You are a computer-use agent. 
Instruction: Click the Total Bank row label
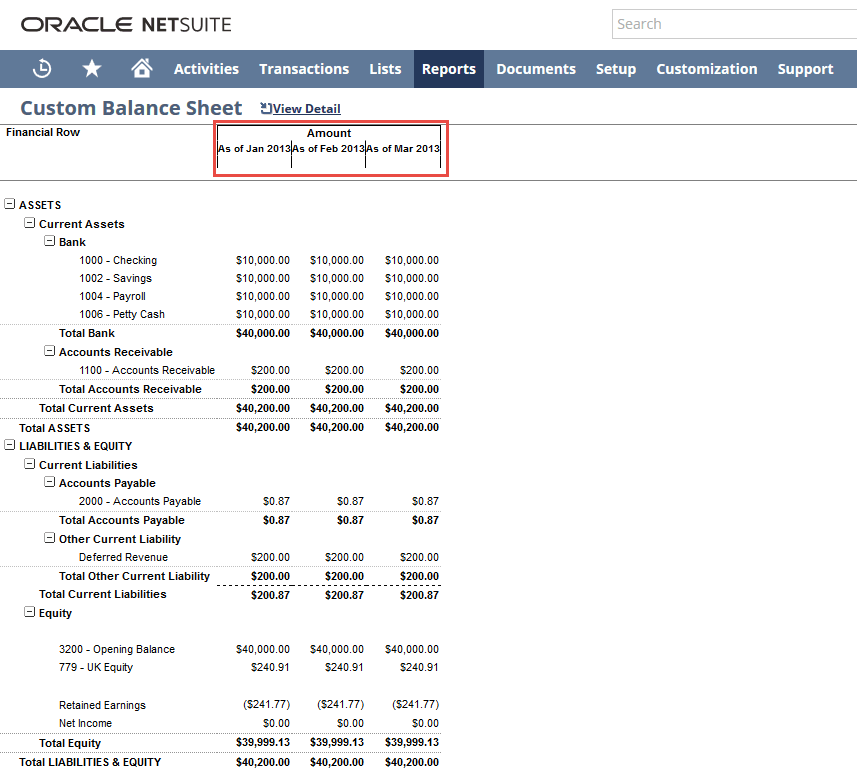(87, 333)
